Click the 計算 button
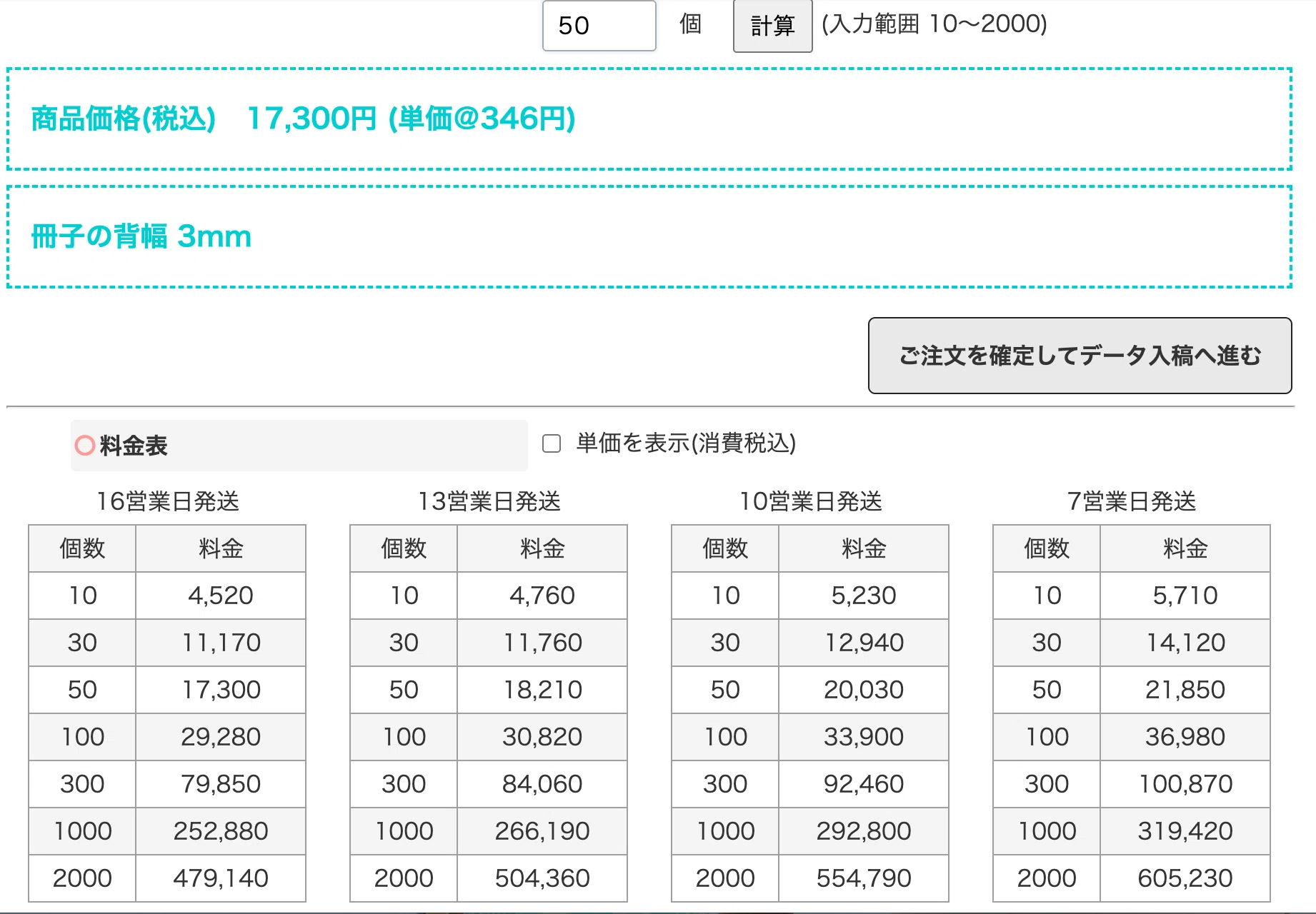The width and height of the screenshot is (1316, 914). [772, 26]
